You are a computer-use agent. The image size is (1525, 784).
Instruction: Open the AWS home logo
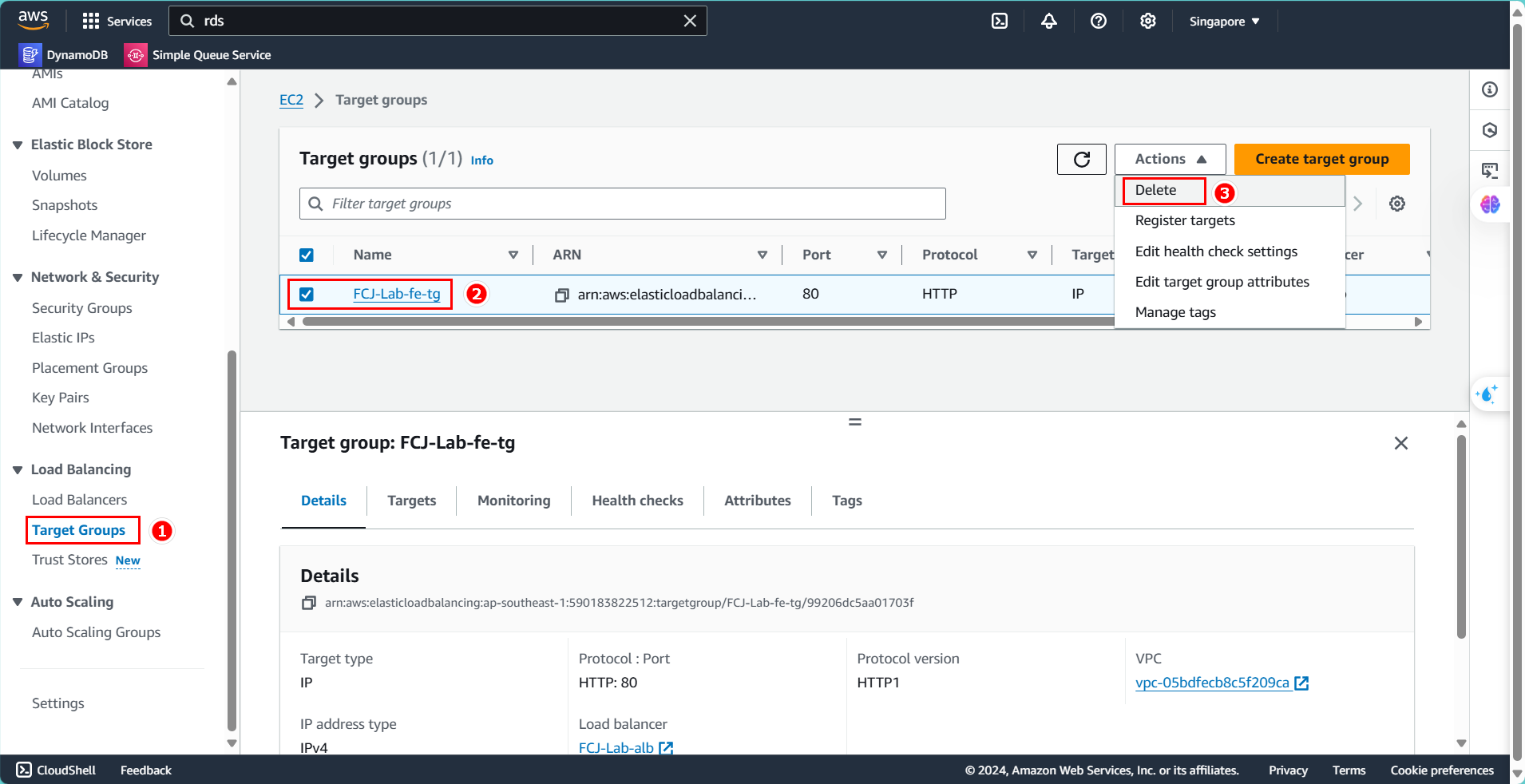34,20
